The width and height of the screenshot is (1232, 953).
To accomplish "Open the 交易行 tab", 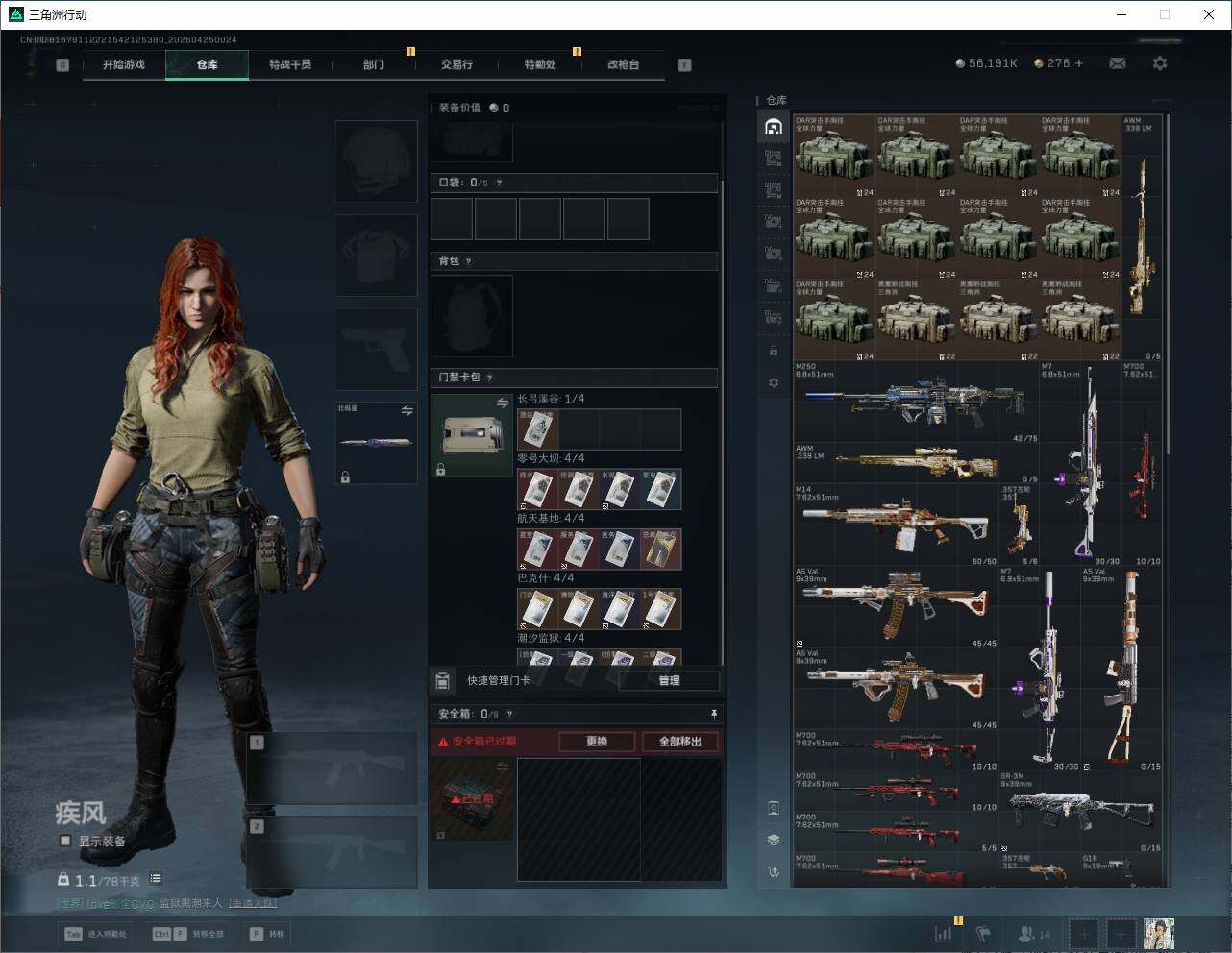I will coord(456,64).
